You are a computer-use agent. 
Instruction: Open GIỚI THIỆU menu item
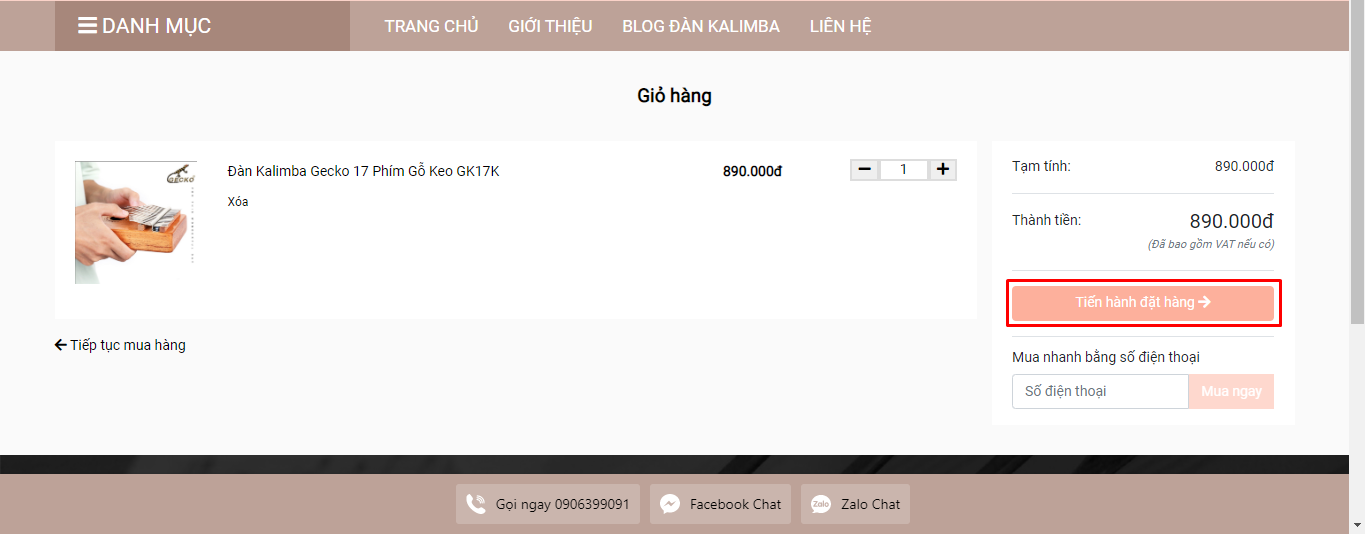550,26
